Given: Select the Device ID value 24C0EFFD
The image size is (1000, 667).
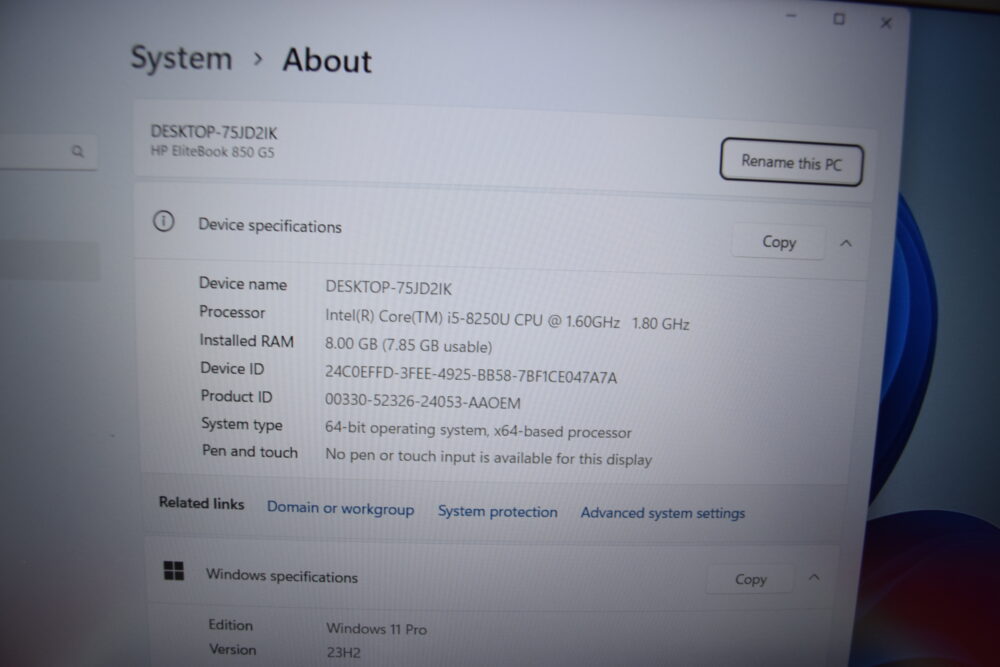Looking at the screenshot, I should click(x=471, y=374).
